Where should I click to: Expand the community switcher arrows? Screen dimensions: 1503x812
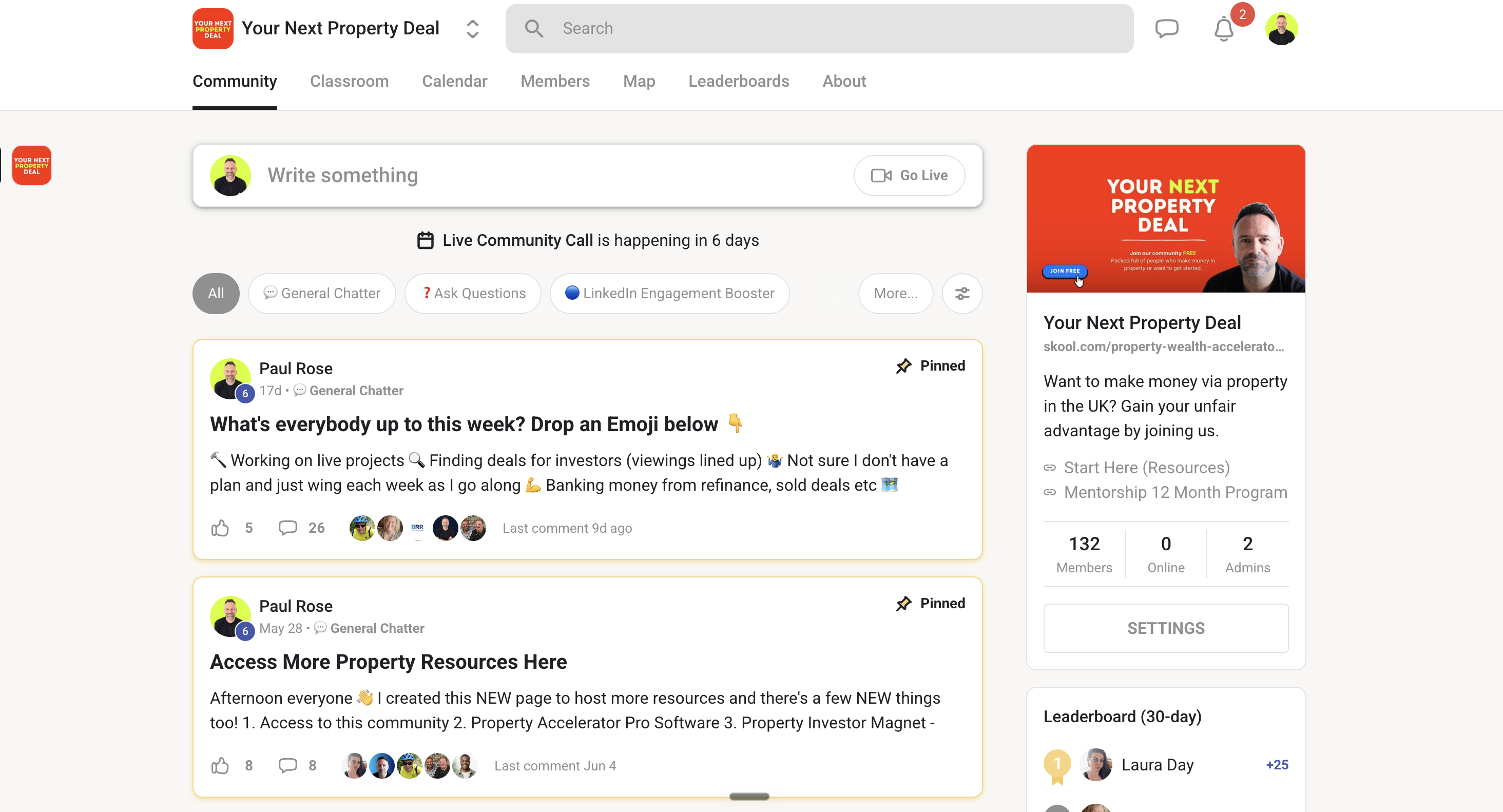(473, 29)
